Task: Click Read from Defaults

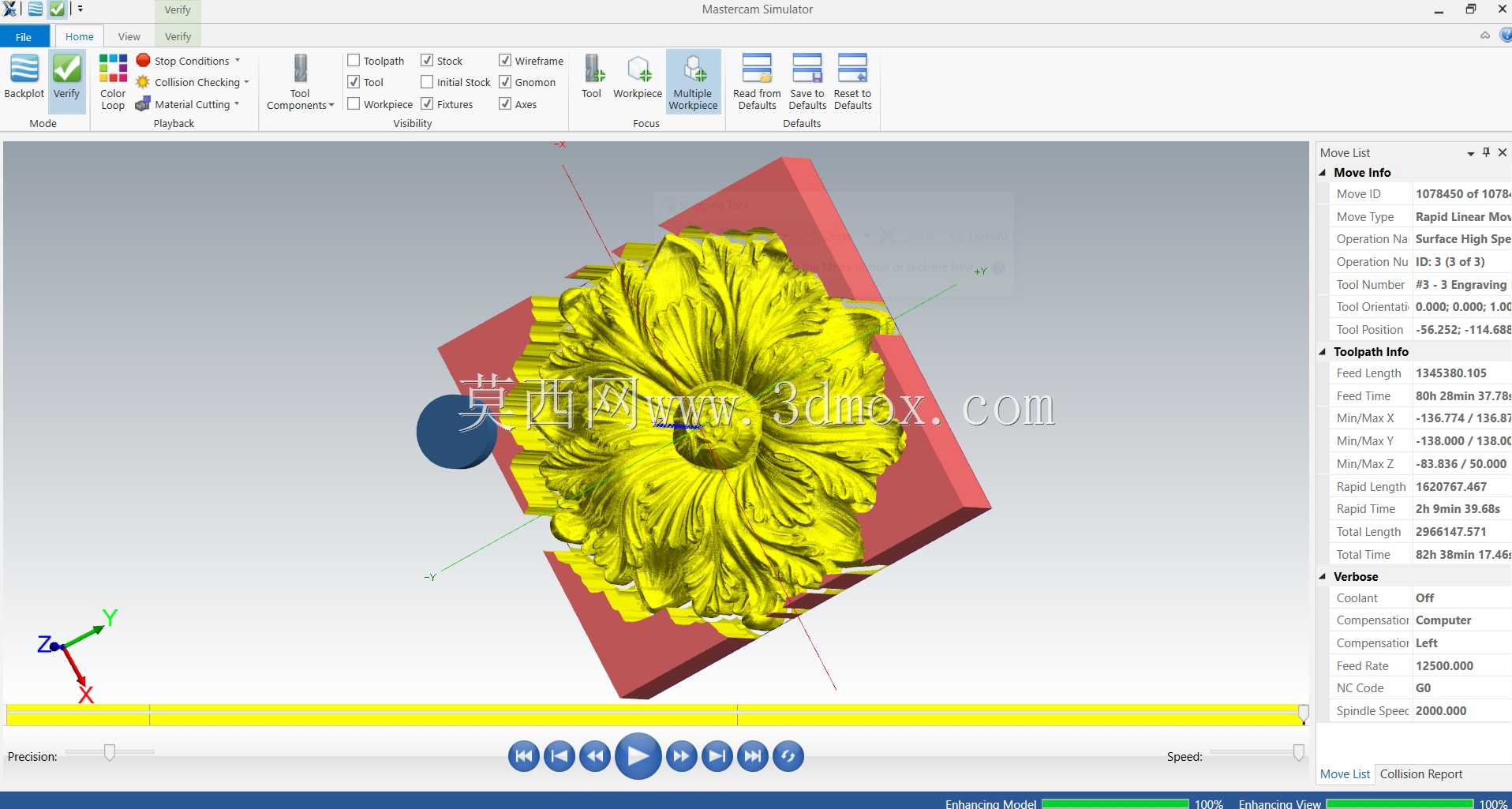Action: 757,81
